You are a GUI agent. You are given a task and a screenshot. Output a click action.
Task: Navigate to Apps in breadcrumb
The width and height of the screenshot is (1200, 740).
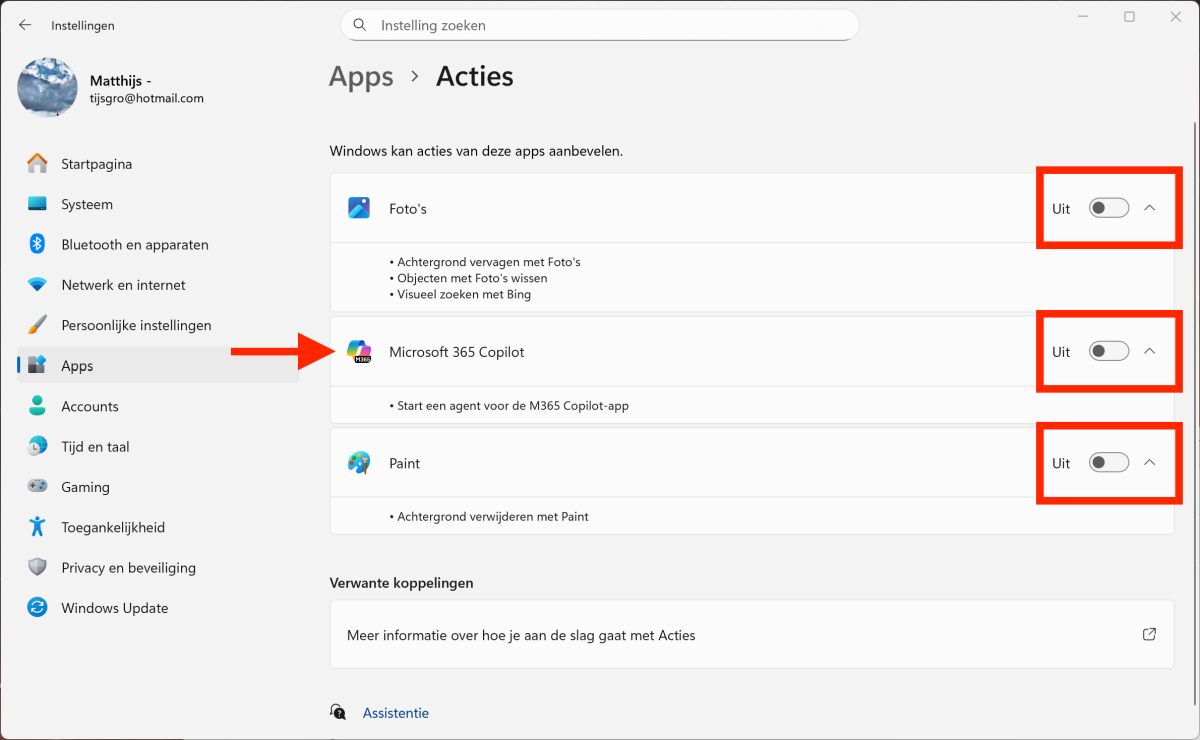tap(361, 76)
